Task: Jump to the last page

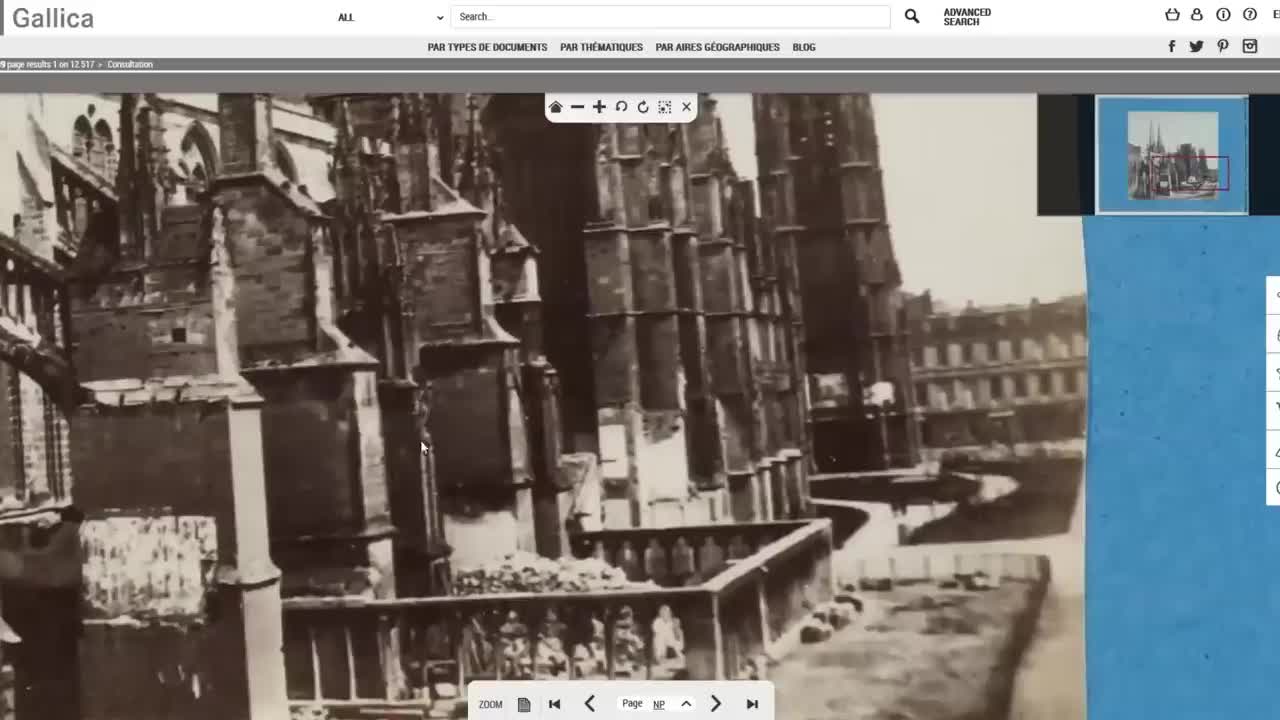Action: coord(752,704)
